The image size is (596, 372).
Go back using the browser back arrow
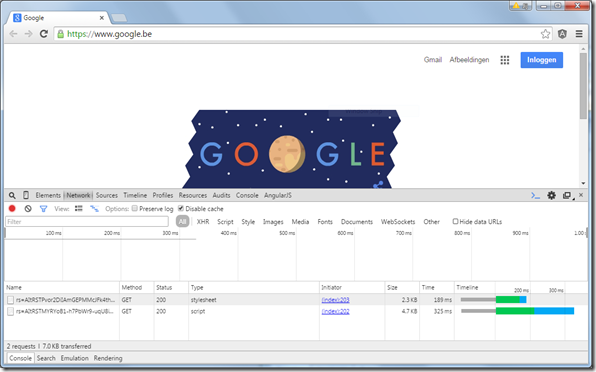(13, 34)
